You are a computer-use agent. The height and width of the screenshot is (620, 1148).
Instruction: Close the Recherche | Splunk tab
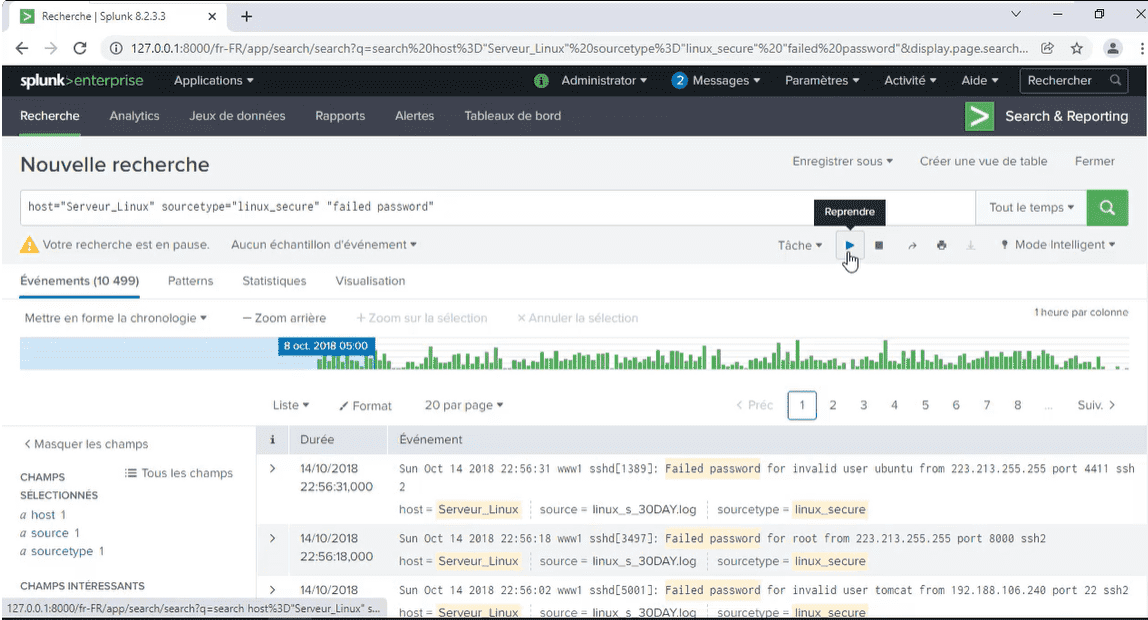(212, 16)
